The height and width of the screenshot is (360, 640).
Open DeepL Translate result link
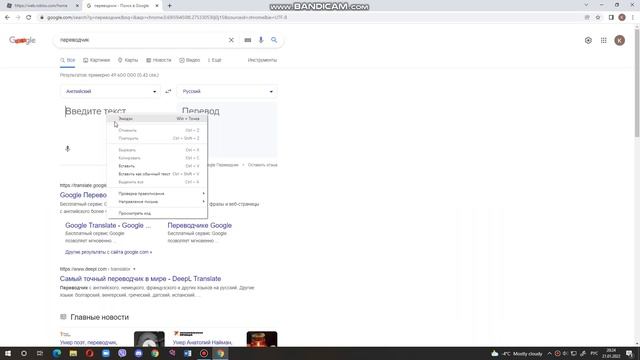click(x=140, y=279)
